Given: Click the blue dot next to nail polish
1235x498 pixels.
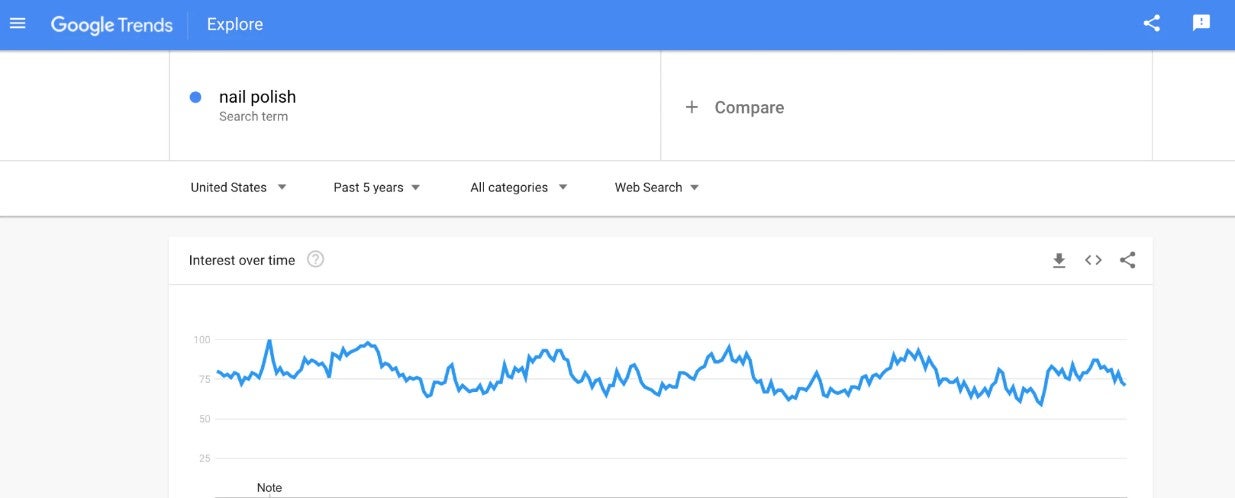Looking at the screenshot, I should [x=196, y=97].
